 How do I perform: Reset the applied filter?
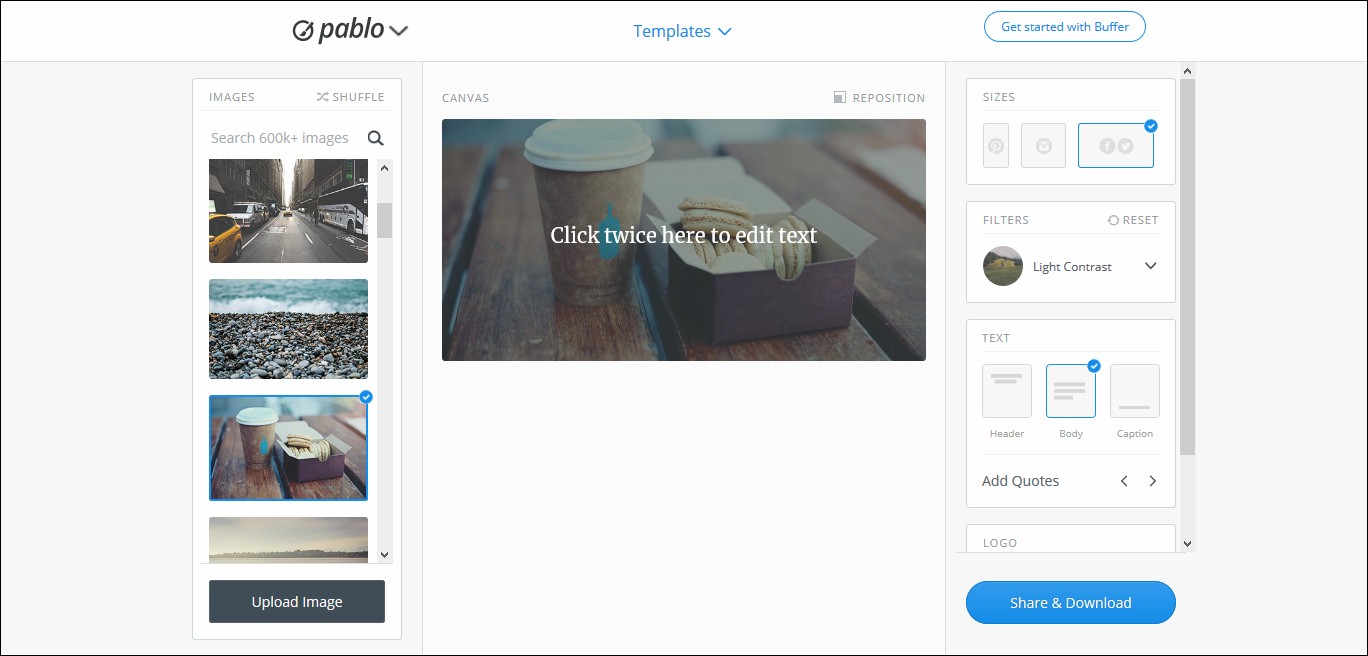[1132, 220]
